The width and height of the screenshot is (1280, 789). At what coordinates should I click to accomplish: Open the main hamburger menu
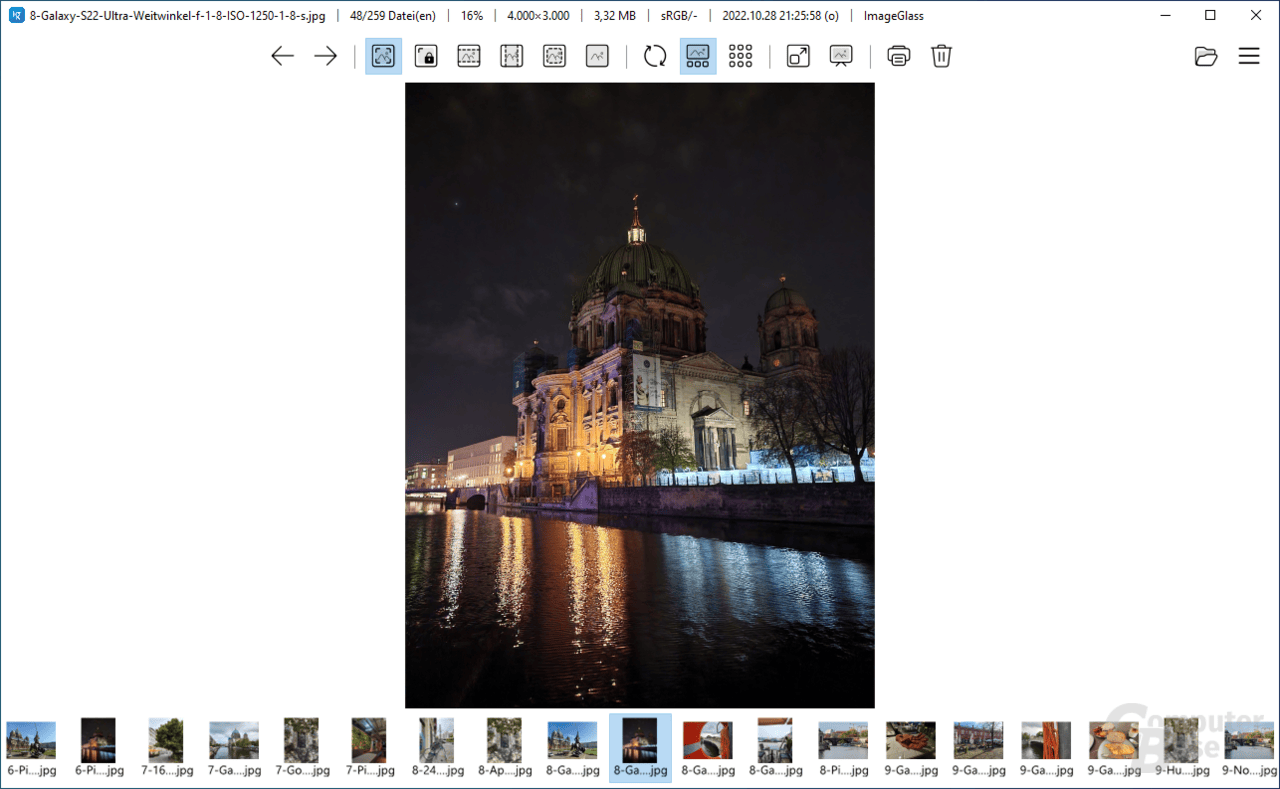coord(1249,56)
